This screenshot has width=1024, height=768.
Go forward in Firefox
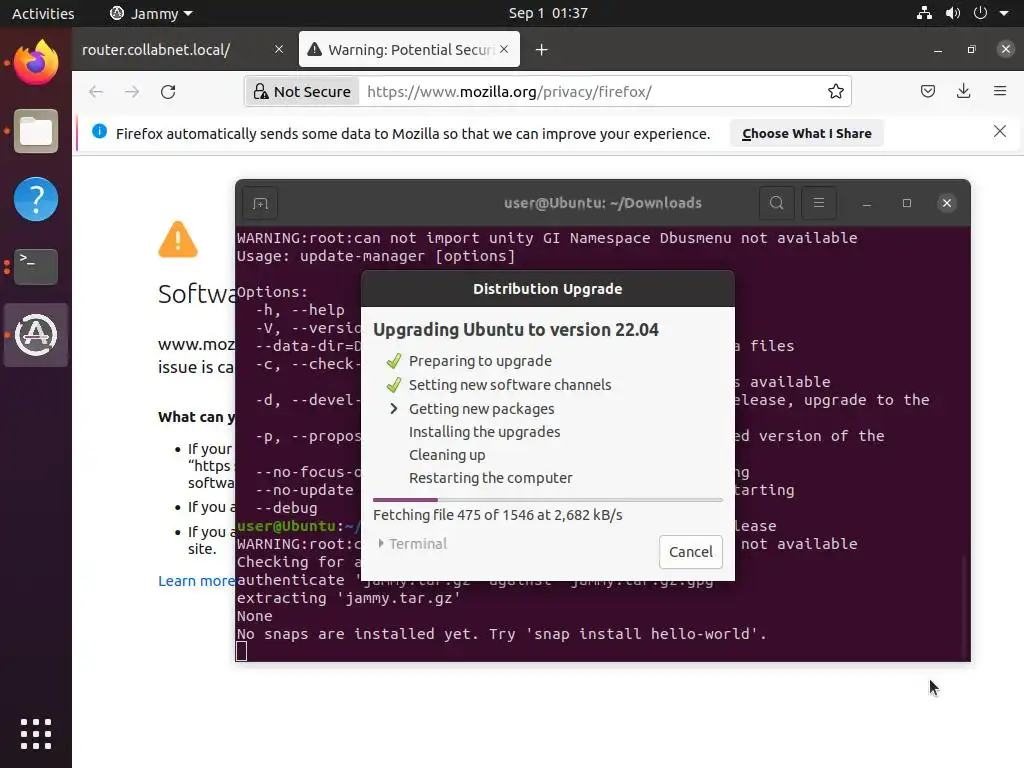click(x=132, y=91)
